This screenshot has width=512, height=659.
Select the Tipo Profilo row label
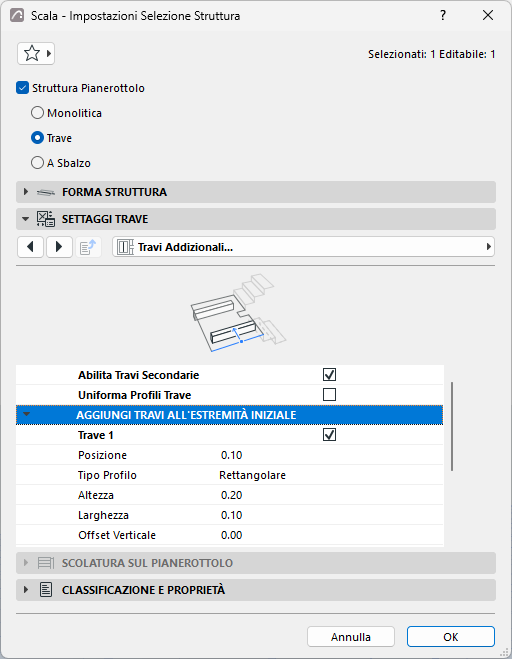pos(107,475)
